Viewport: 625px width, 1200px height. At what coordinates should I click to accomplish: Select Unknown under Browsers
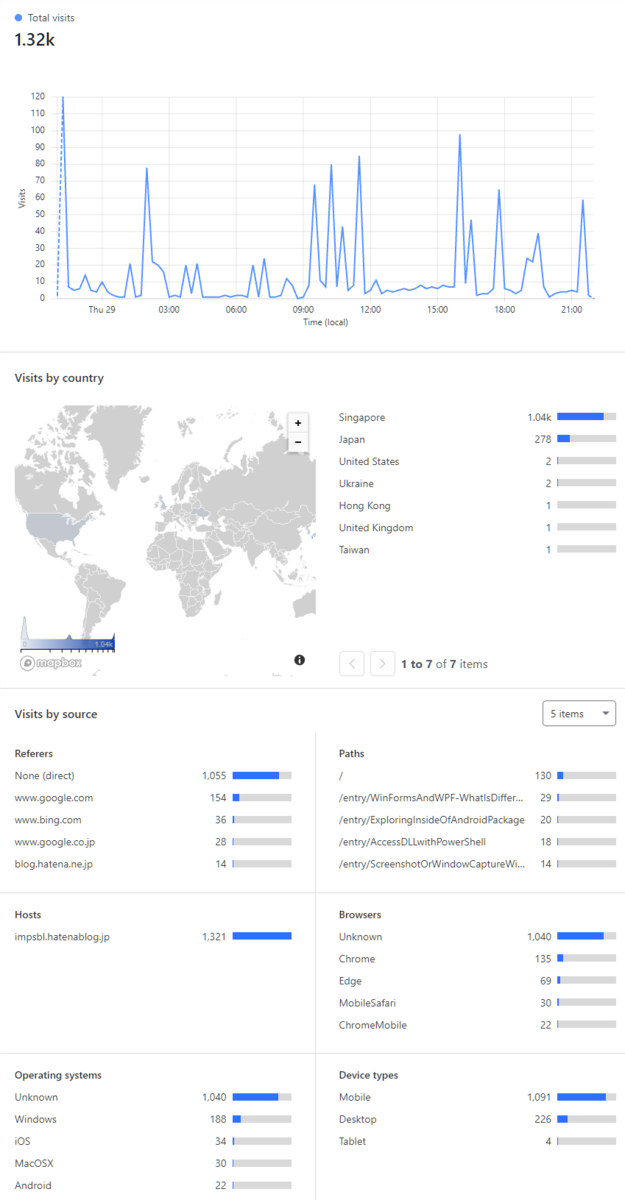pos(477,936)
